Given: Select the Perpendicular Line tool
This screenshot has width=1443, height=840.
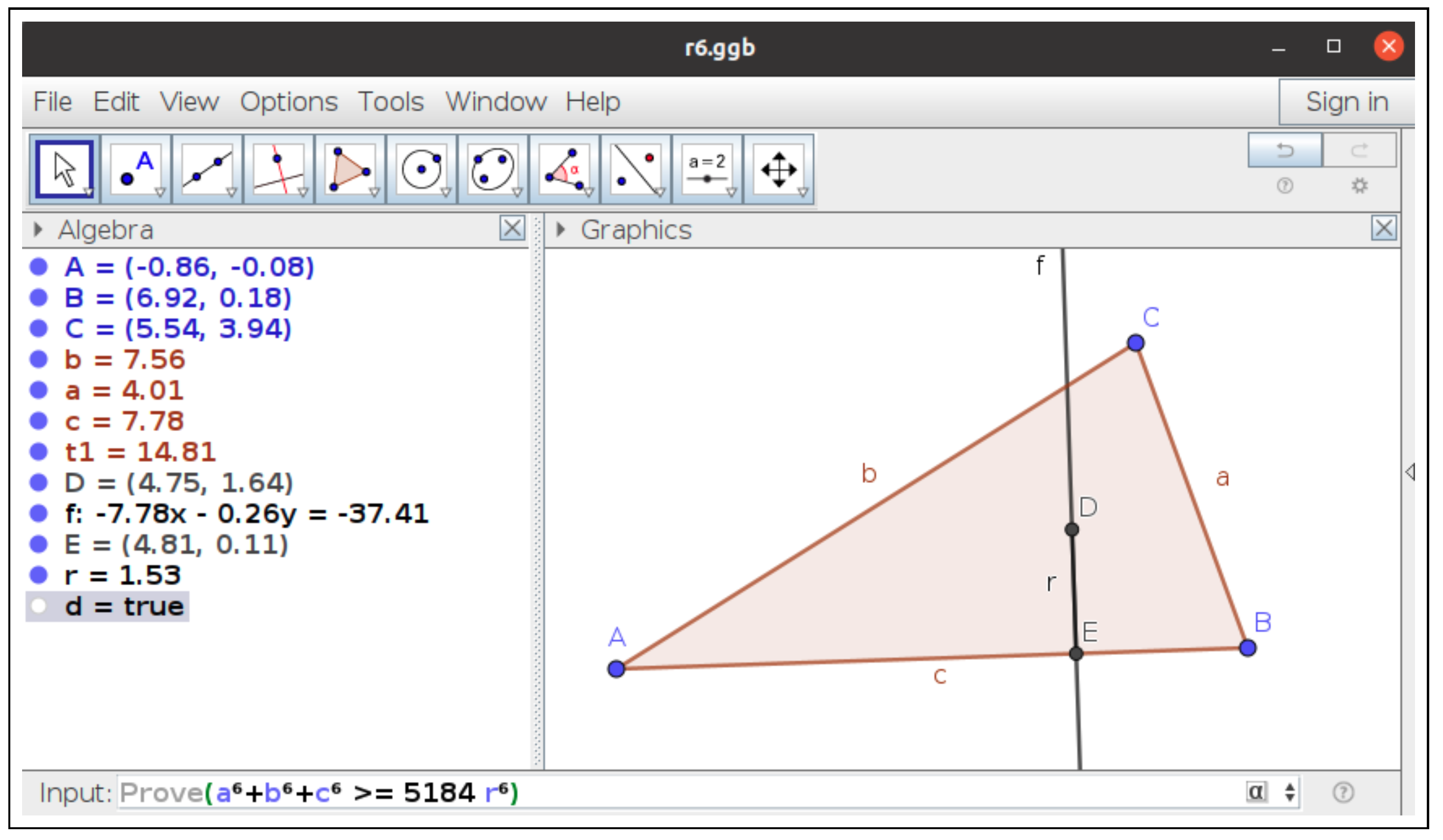Looking at the screenshot, I should (x=278, y=170).
